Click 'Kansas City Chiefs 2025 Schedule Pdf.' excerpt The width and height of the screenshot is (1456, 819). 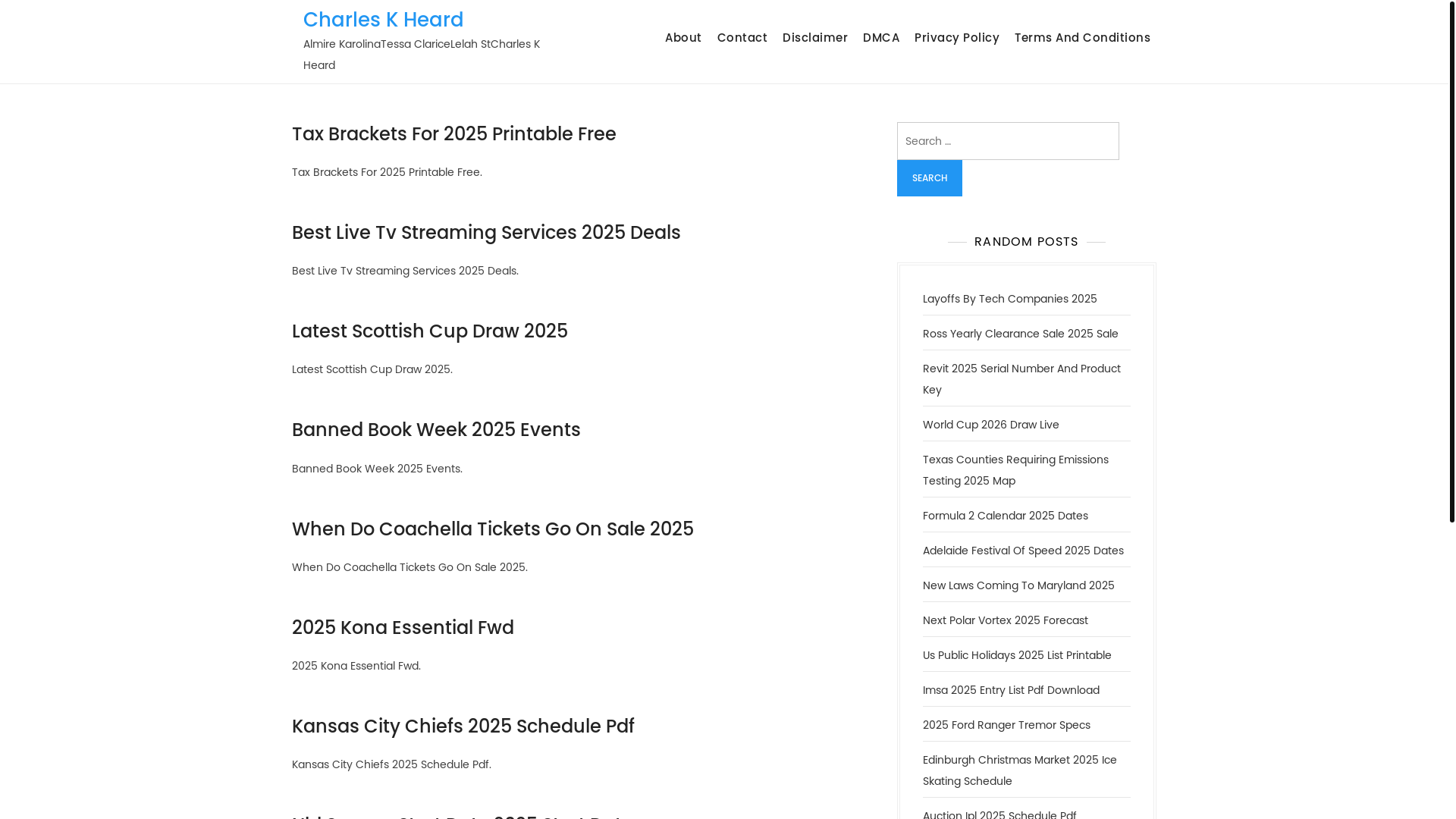pos(391,764)
